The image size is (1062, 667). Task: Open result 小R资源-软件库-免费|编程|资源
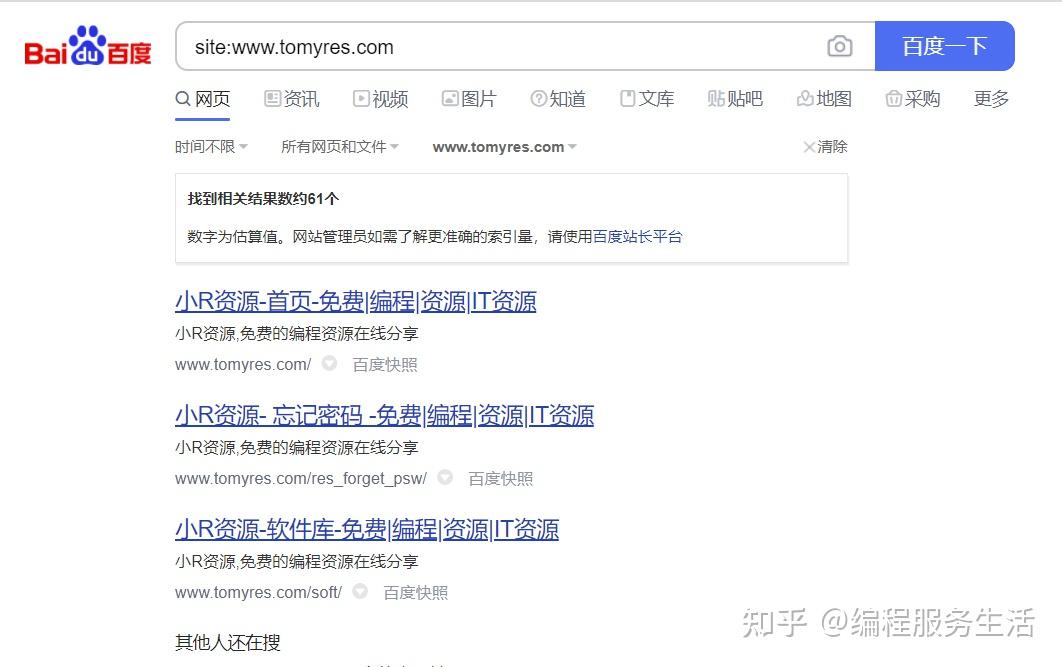[367, 529]
